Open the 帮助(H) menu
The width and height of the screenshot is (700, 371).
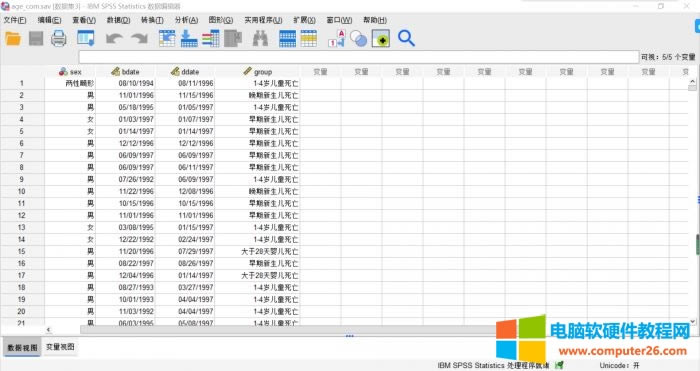click(x=375, y=20)
